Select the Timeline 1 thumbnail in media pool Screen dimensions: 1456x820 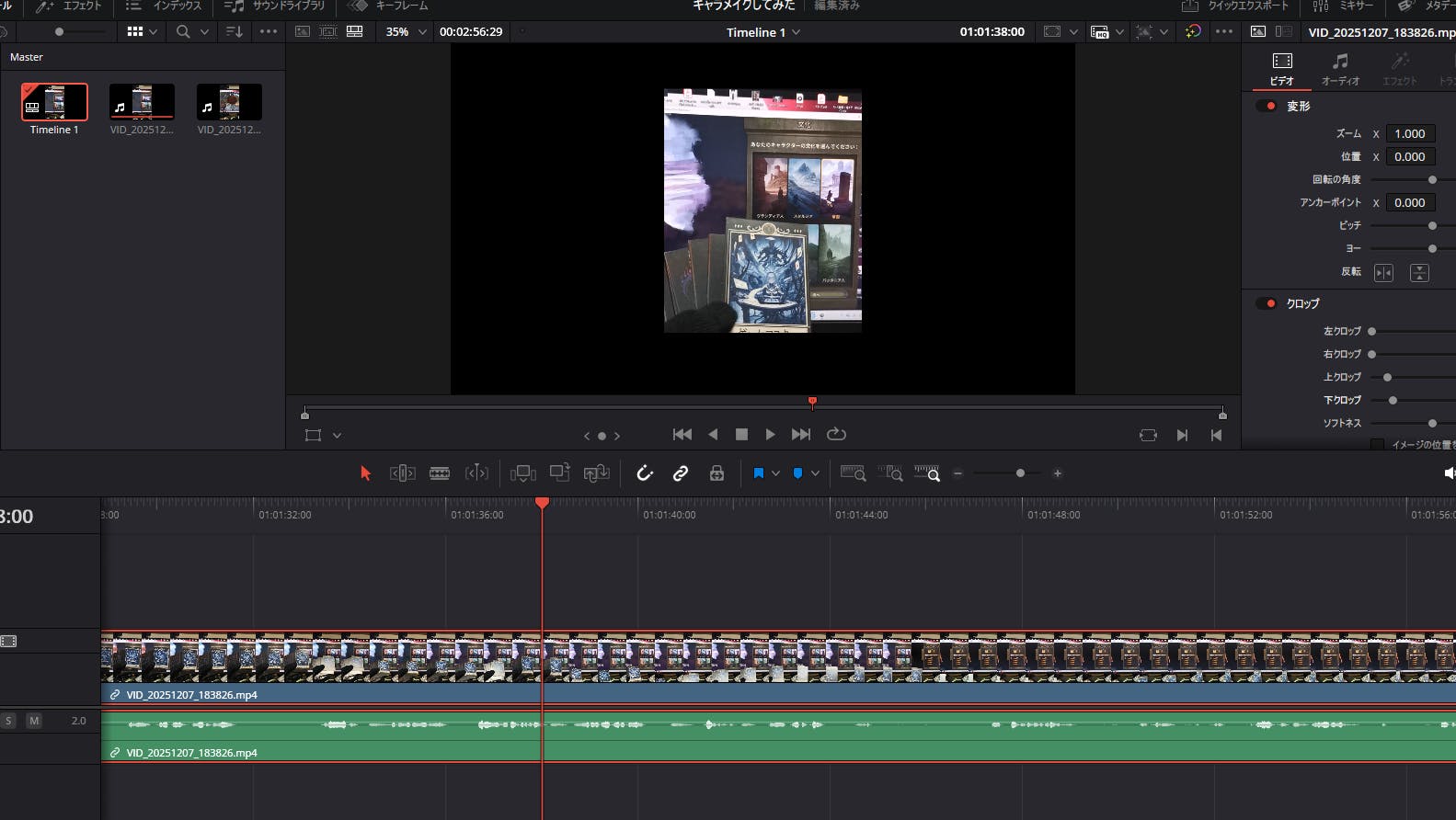(x=54, y=102)
